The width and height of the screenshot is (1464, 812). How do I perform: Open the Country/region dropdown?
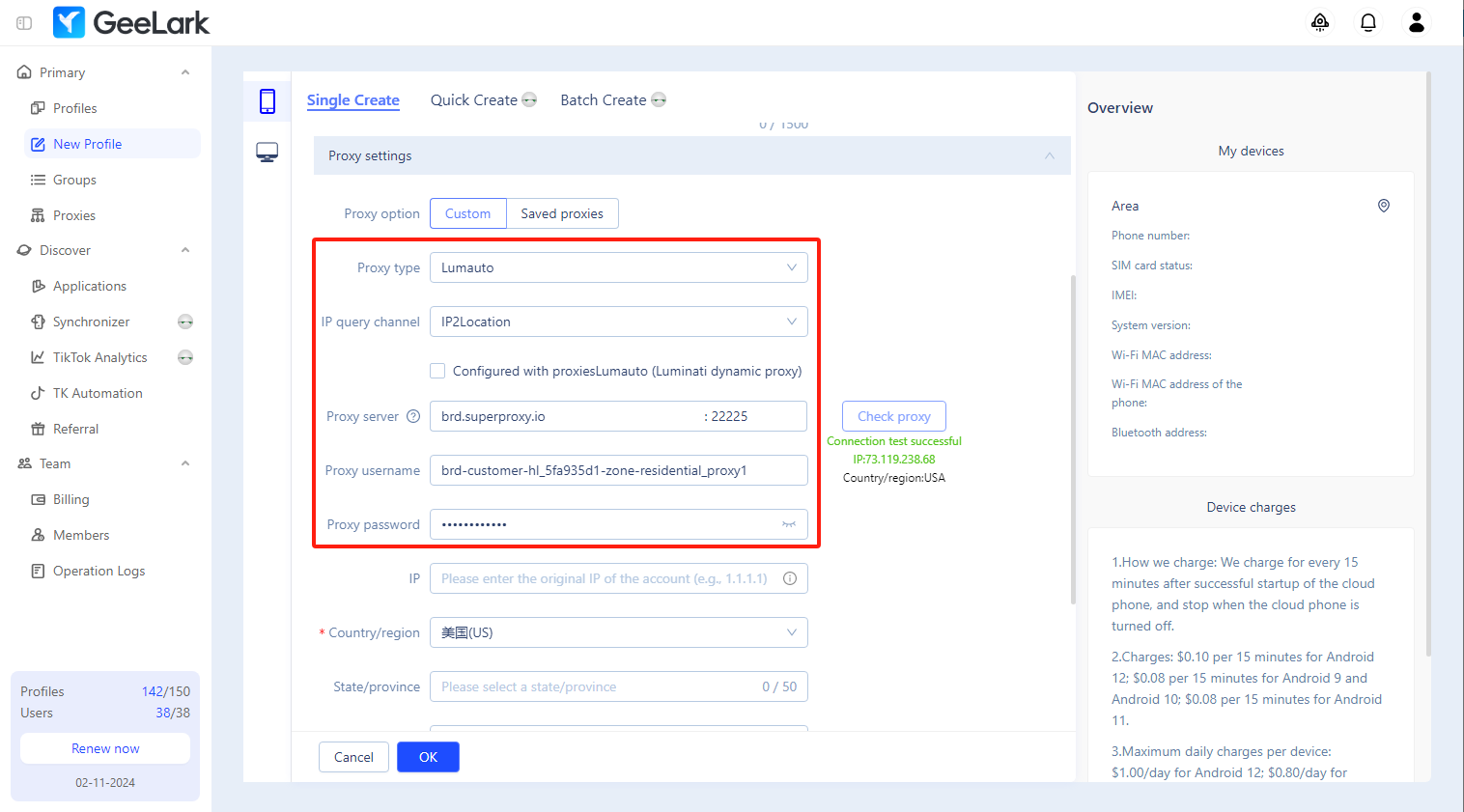[618, 632]
